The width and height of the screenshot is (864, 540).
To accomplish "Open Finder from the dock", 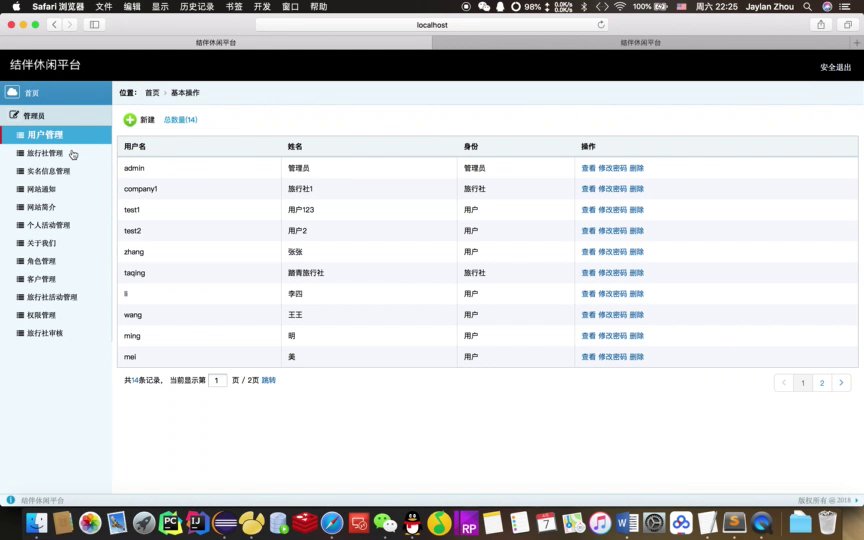I will click(x=36, y=523).
